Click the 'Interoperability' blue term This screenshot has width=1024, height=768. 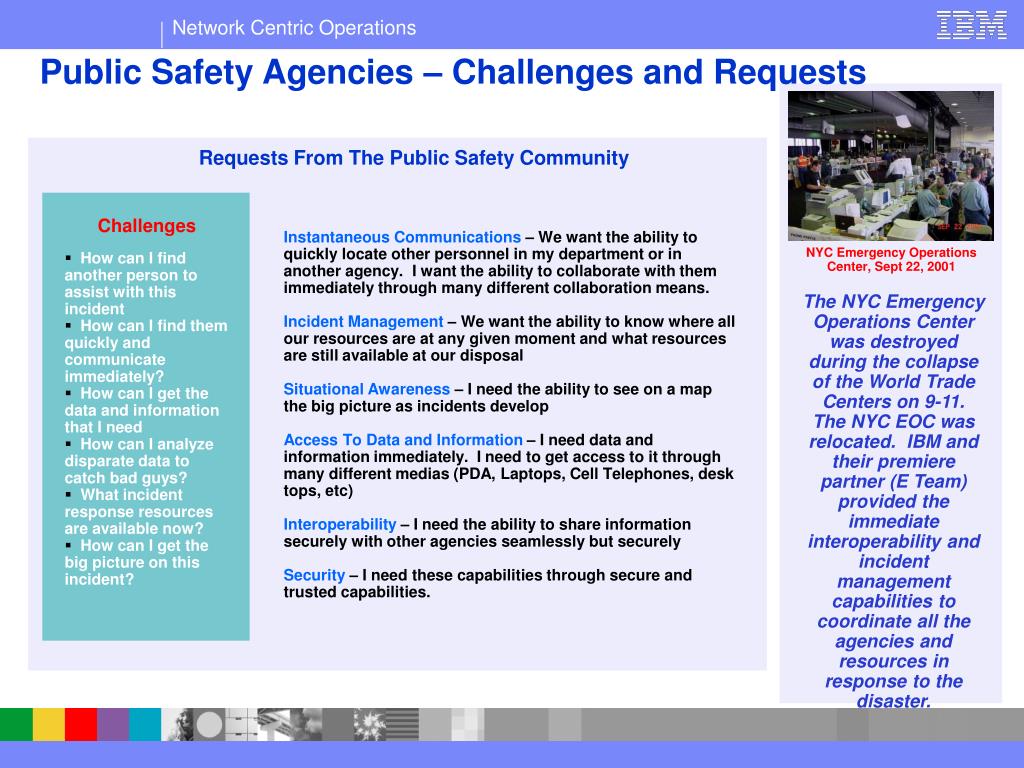pos(340,524)
